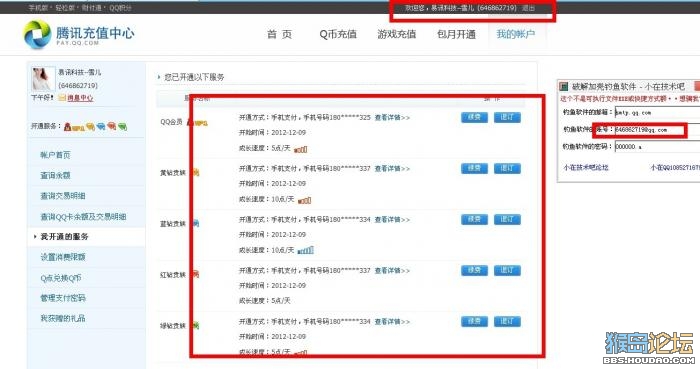Expand the 您已开通以下服务 section arrow

click(159, 77)
